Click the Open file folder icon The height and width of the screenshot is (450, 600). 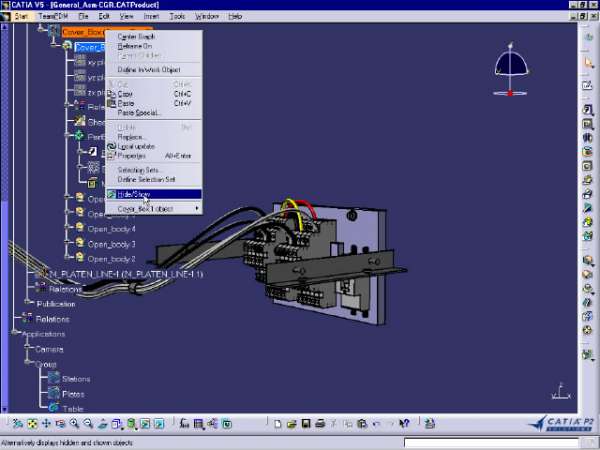point(292,424)
